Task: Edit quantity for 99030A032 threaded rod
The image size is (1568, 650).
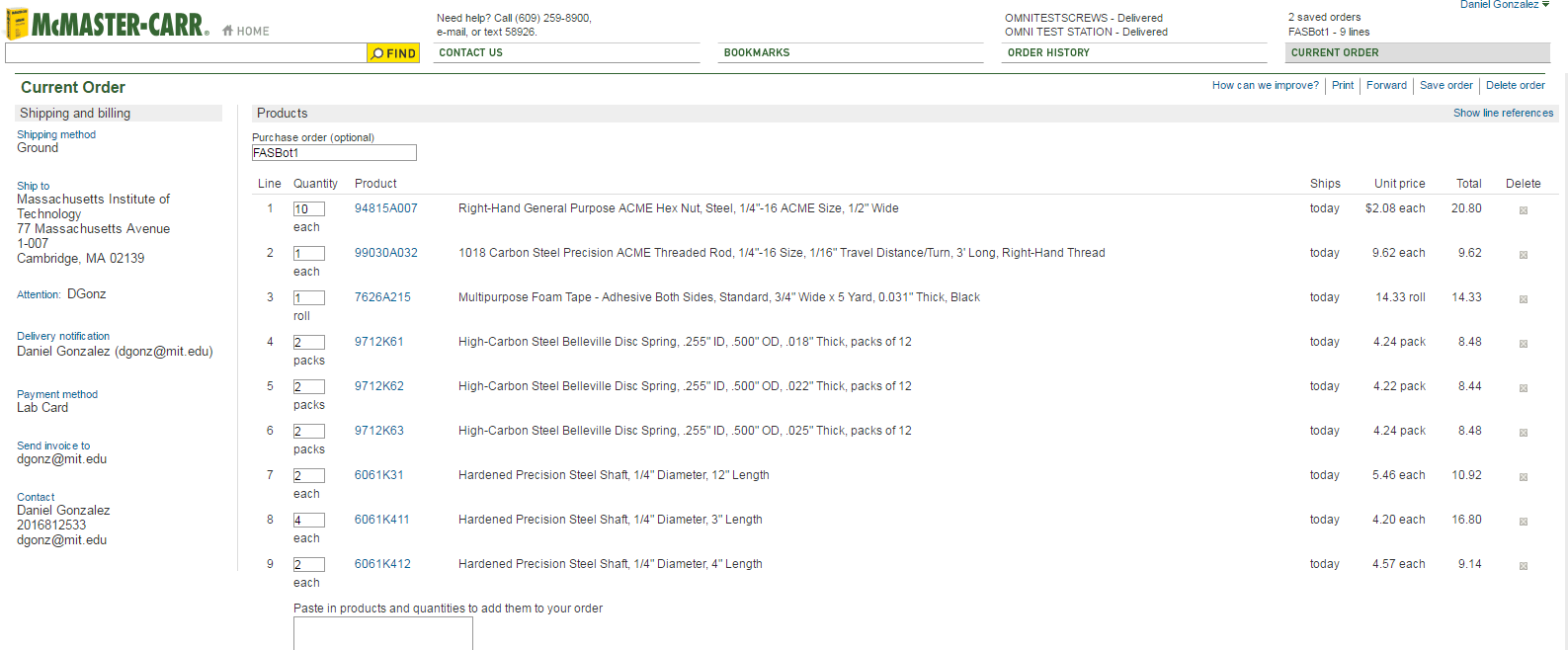Action: tap(309, 254)
